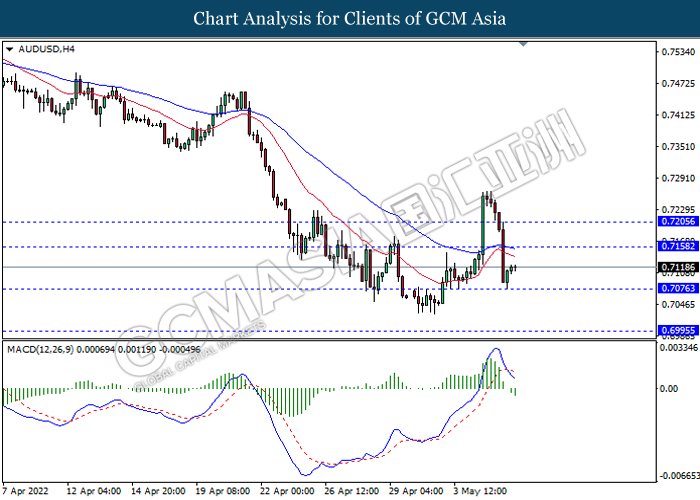
Task: Click the chart shift triangle marker at top
Action: point(524,44)
